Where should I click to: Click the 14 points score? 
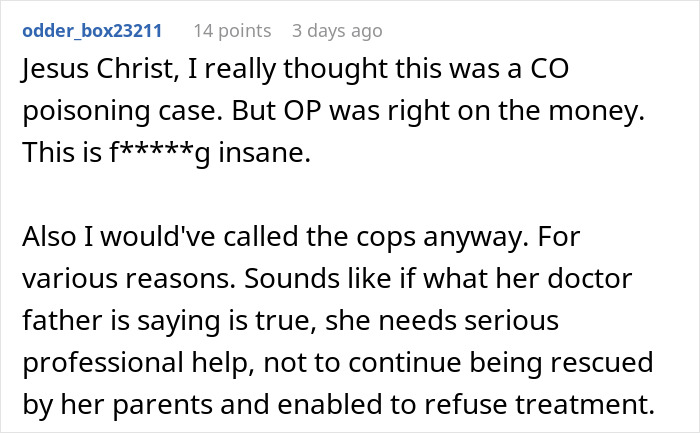pyautogui.click(x=232, y=31)
